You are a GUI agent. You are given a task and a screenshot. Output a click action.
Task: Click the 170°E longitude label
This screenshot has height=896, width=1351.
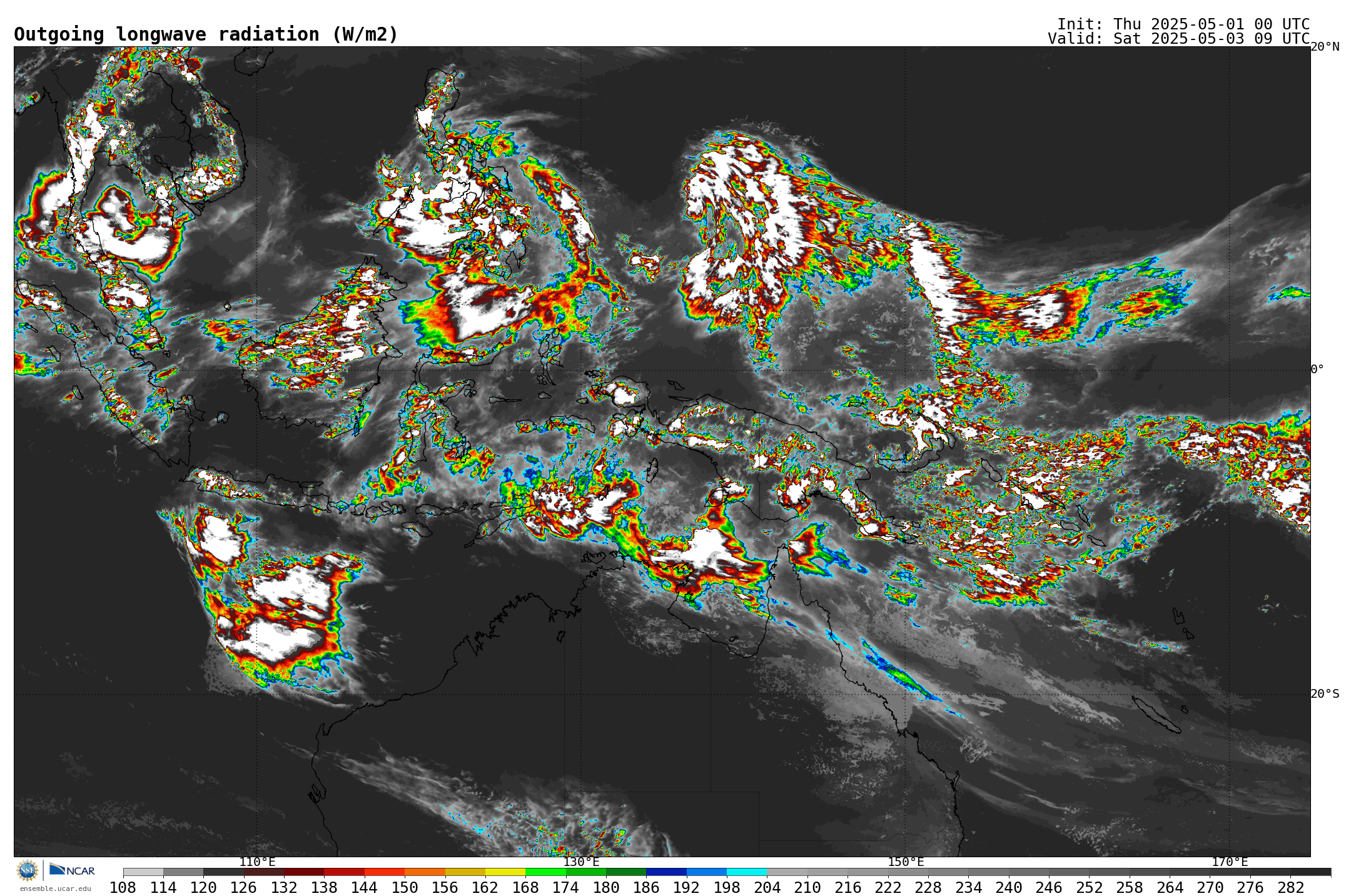1230,862
